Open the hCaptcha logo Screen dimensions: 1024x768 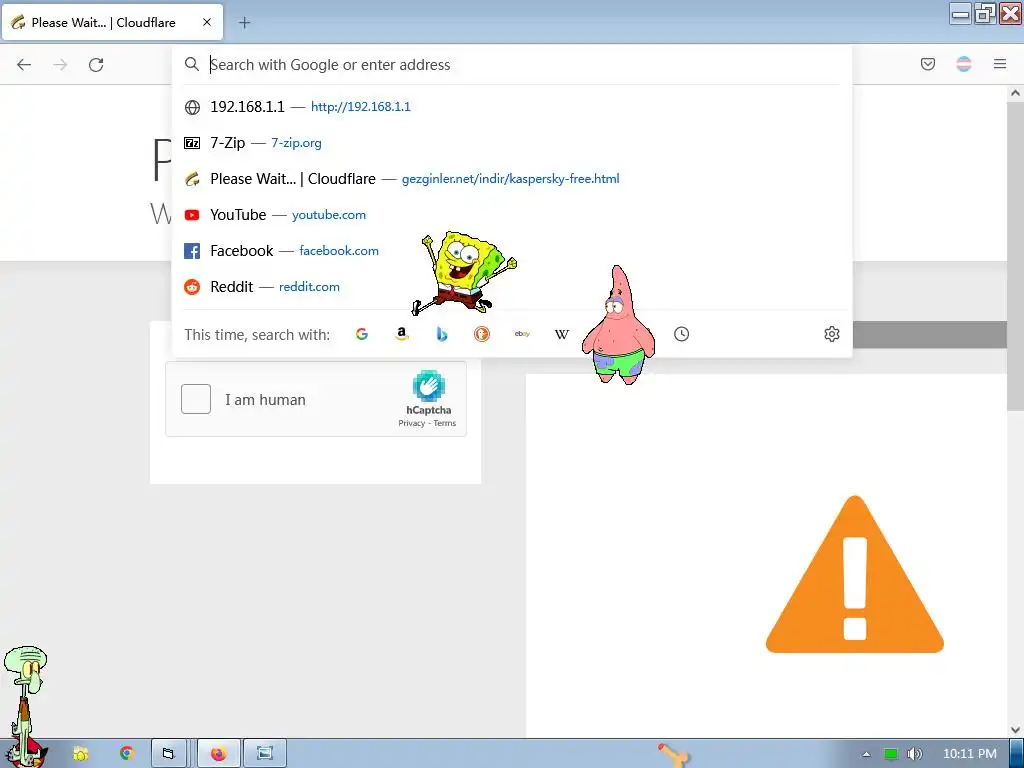pyautogui.click(x=428, y=385)
